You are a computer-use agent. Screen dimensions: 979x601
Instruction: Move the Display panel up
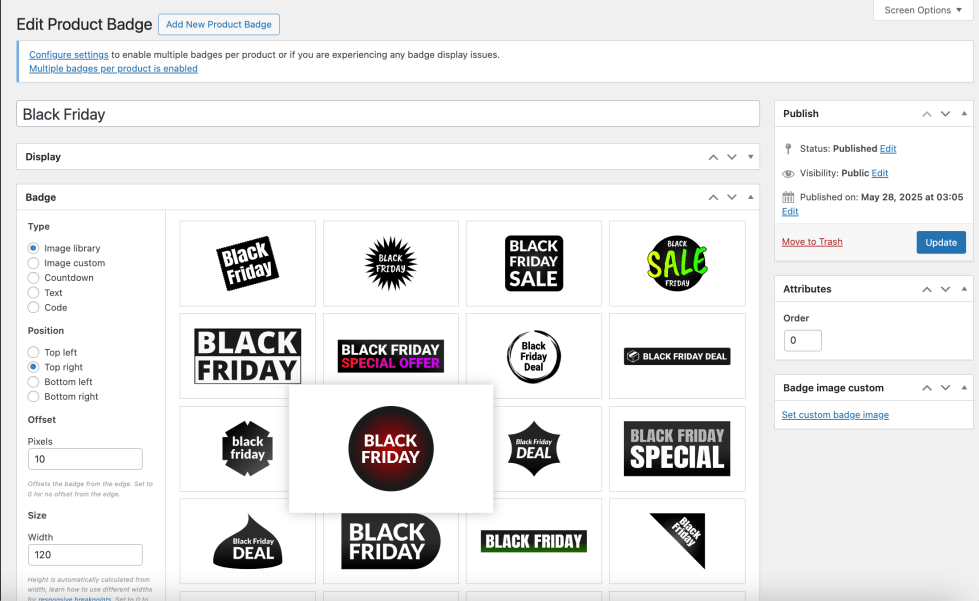pos(713,157)
